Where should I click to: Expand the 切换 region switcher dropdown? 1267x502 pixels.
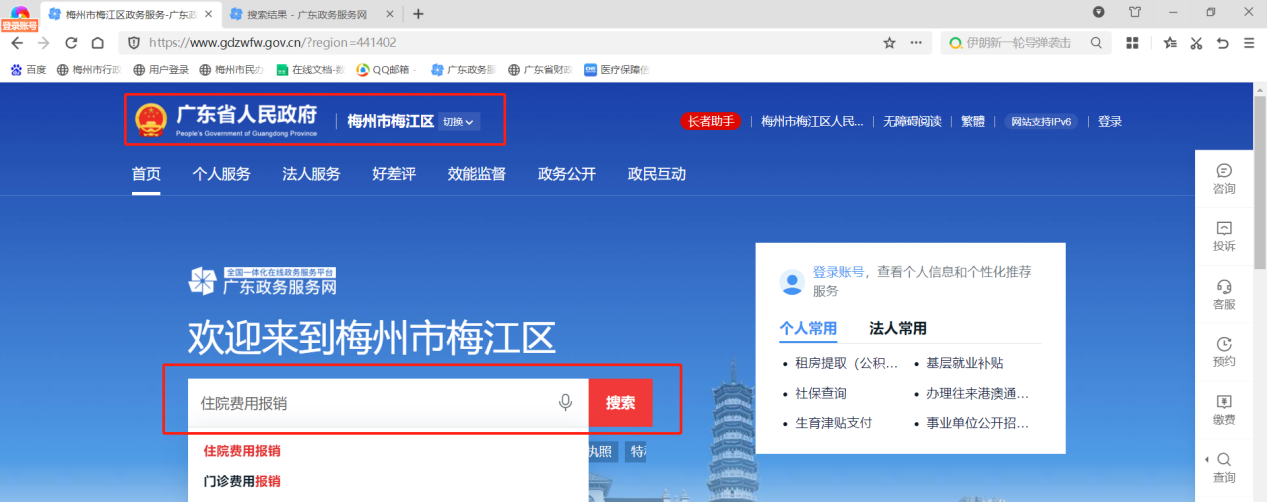459,122
